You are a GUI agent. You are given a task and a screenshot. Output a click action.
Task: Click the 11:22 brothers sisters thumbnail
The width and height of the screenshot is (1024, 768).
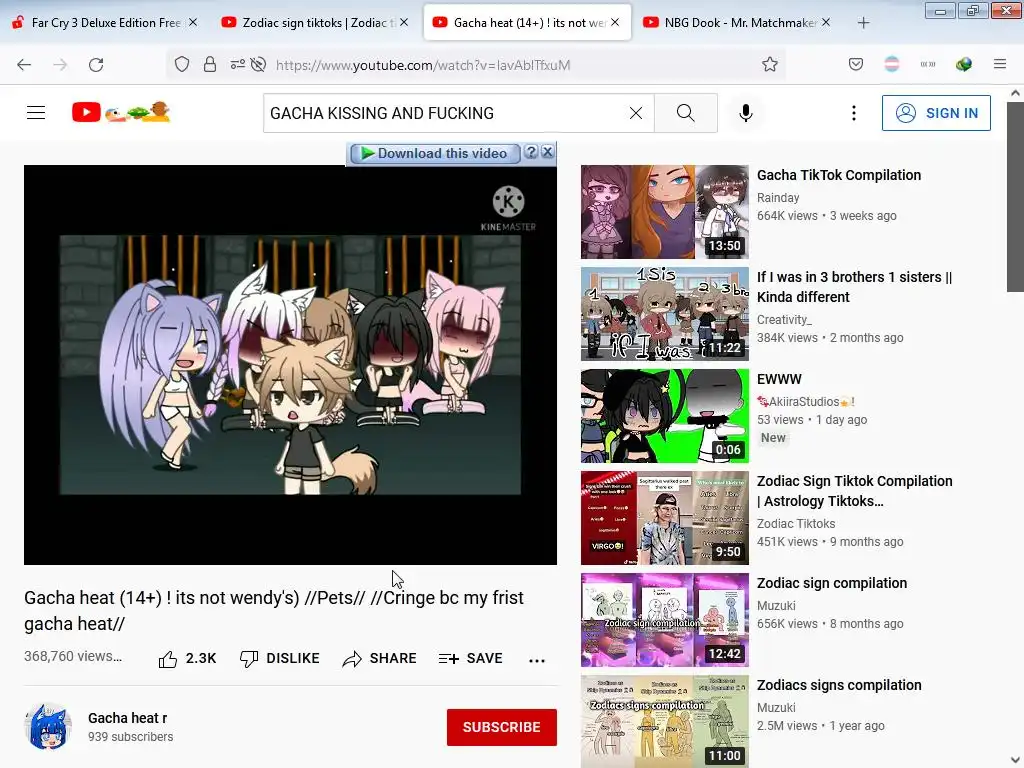665,313
